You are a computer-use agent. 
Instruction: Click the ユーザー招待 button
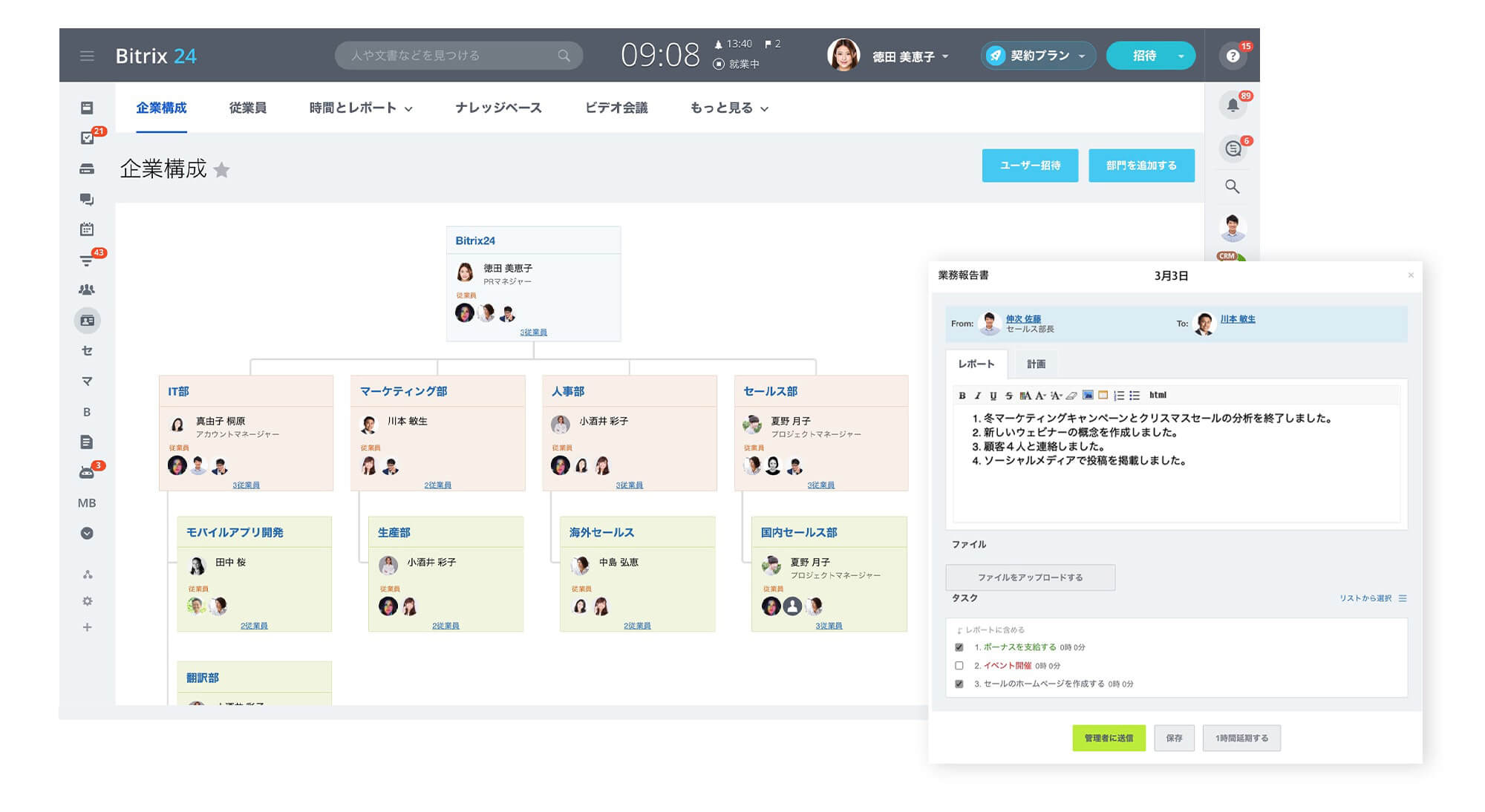pos(1030,166)
